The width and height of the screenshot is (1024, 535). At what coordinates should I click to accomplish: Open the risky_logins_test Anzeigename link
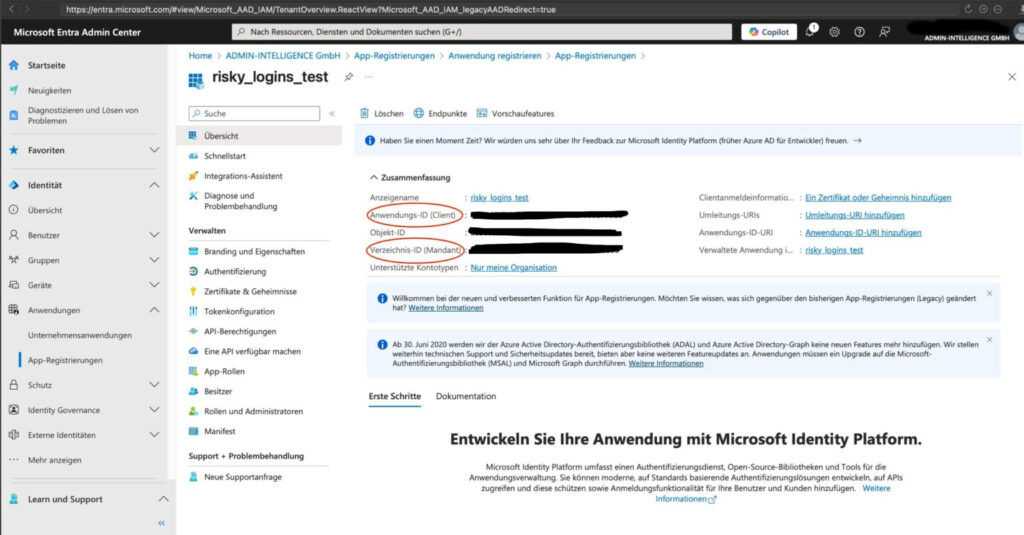500,198
